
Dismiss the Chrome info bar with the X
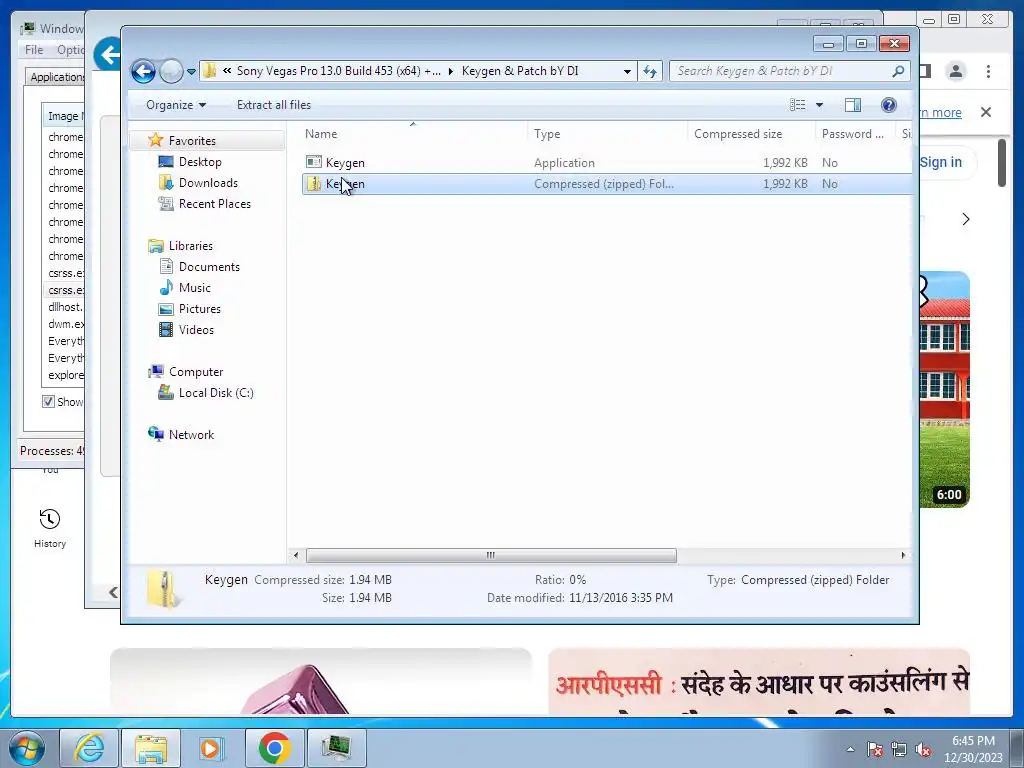pos(986,112)
